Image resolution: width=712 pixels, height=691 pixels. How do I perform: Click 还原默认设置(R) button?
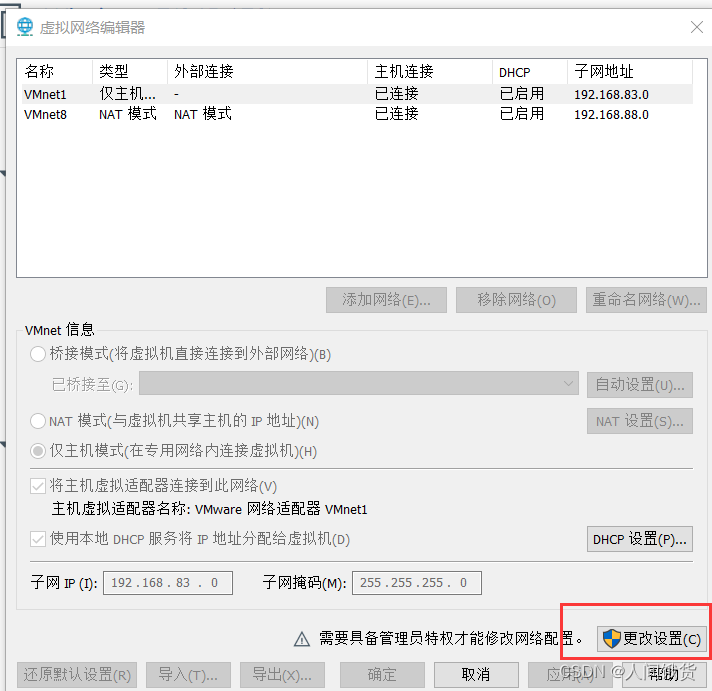click(x=77, y=675)
